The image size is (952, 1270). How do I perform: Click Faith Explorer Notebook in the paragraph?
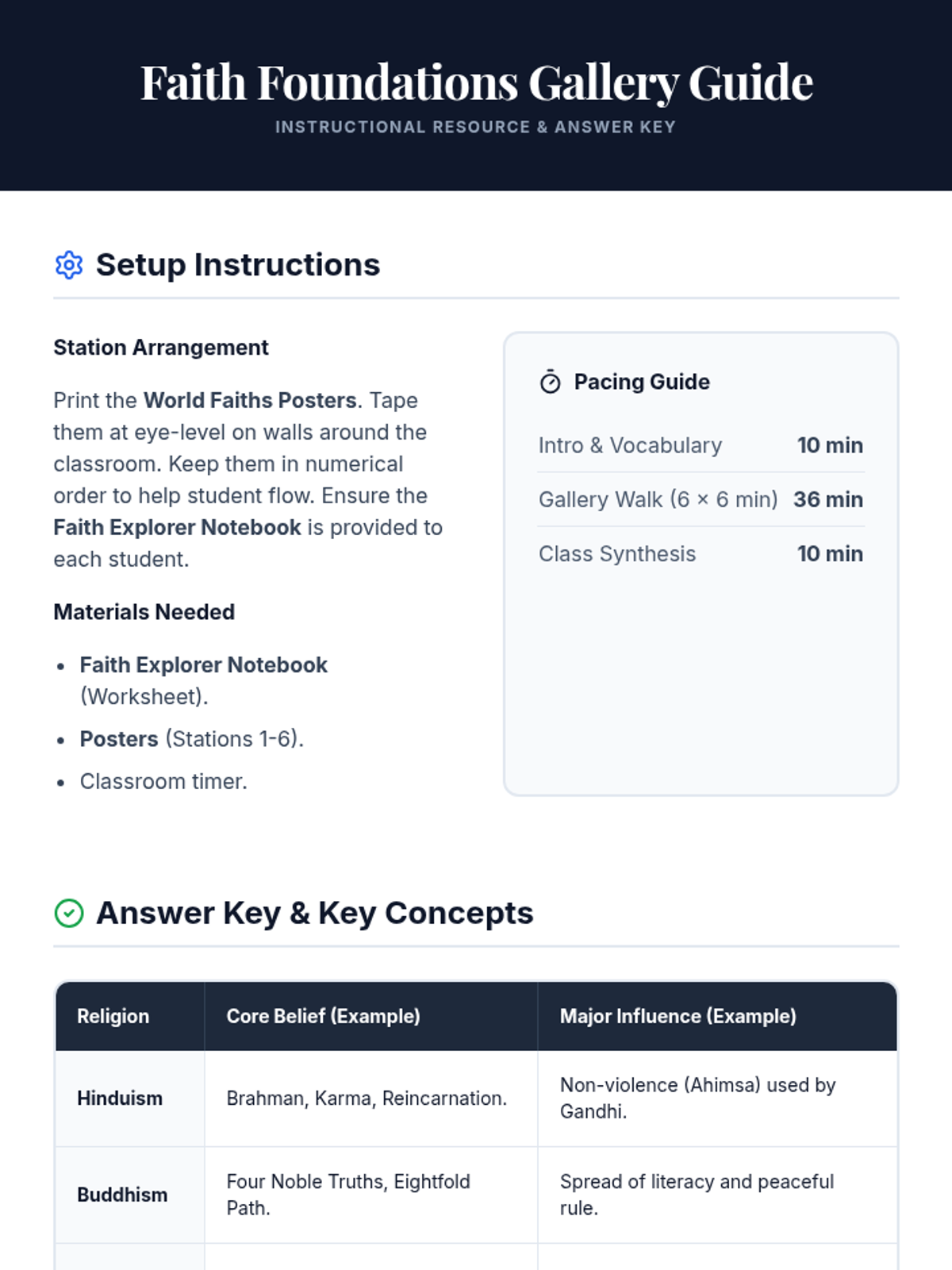pos(177,527)
